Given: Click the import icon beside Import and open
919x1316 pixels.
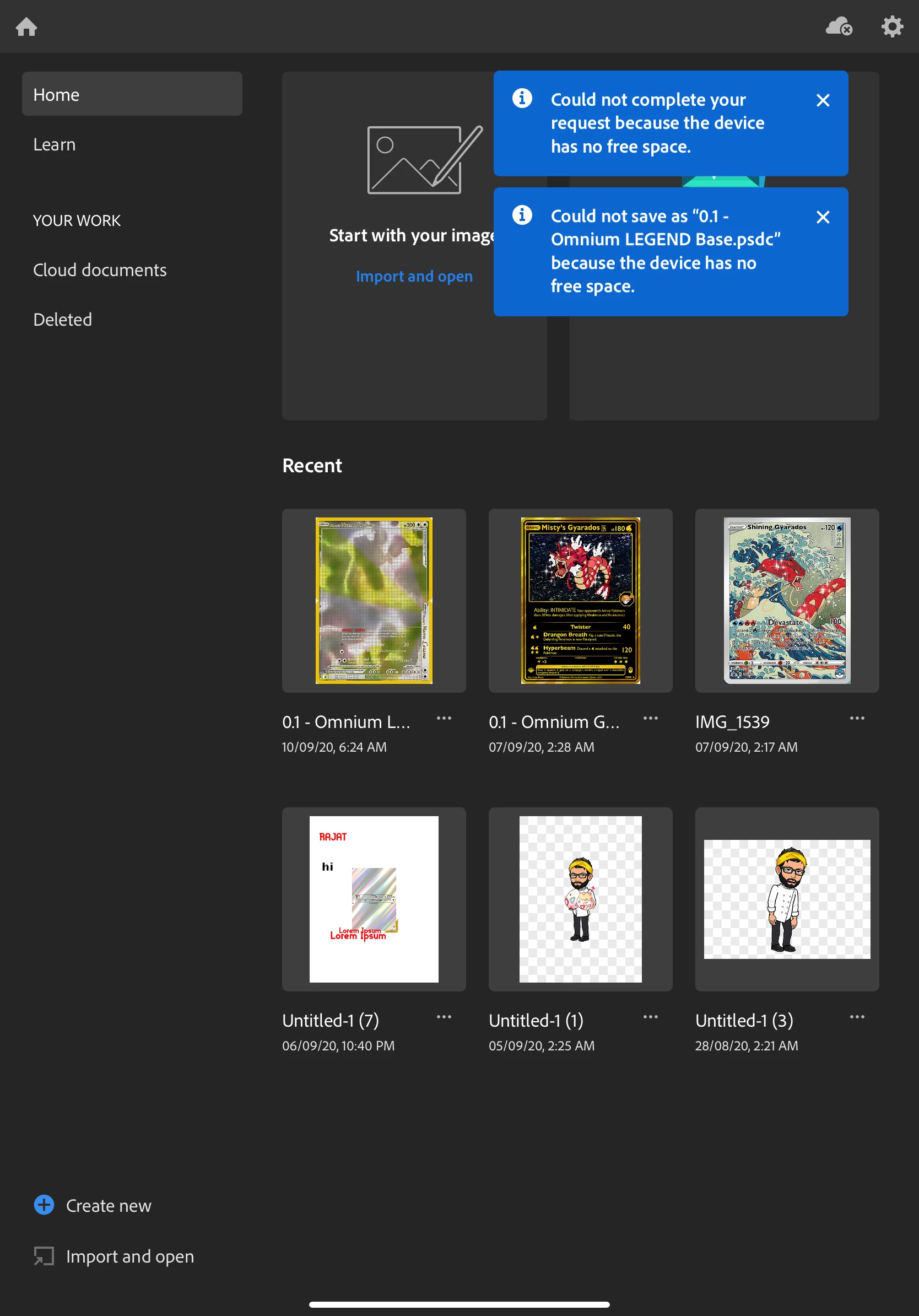Looking at the screenshot, I should tap(44, 1256).
